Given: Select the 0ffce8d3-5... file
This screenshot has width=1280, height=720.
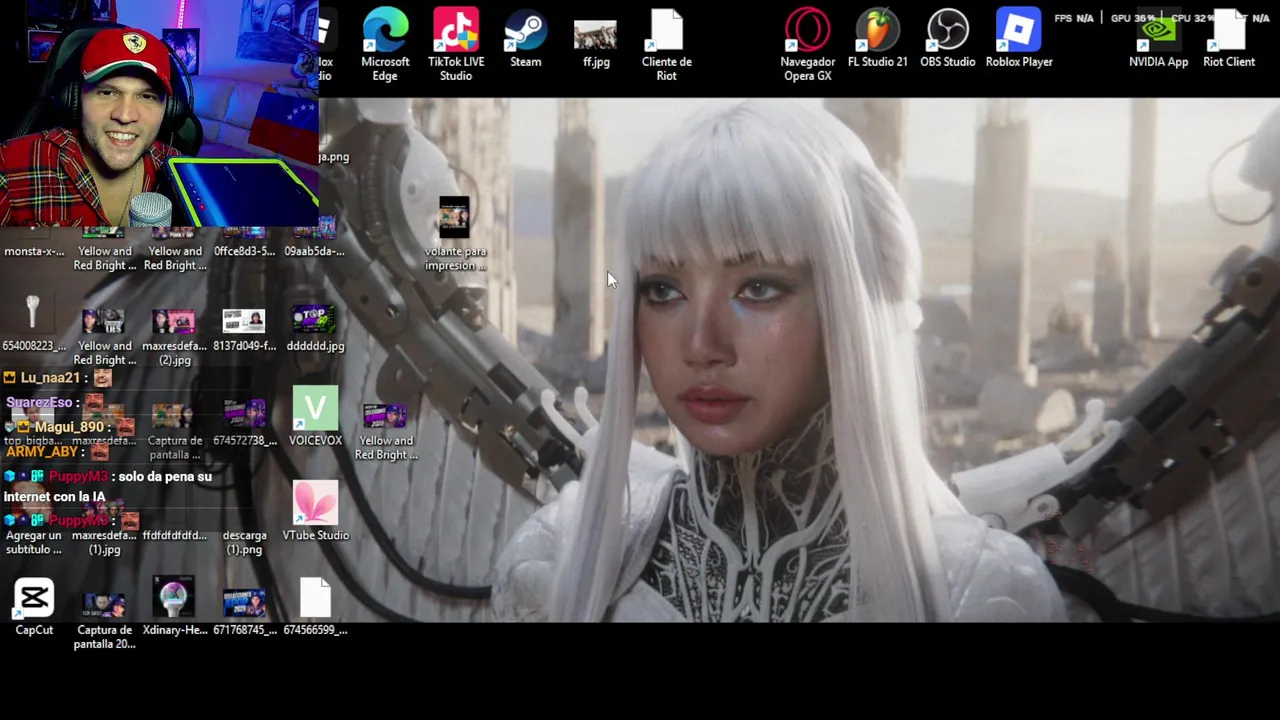Looking at the screenshot, I should pyautogui.click(x=244, y=243).
